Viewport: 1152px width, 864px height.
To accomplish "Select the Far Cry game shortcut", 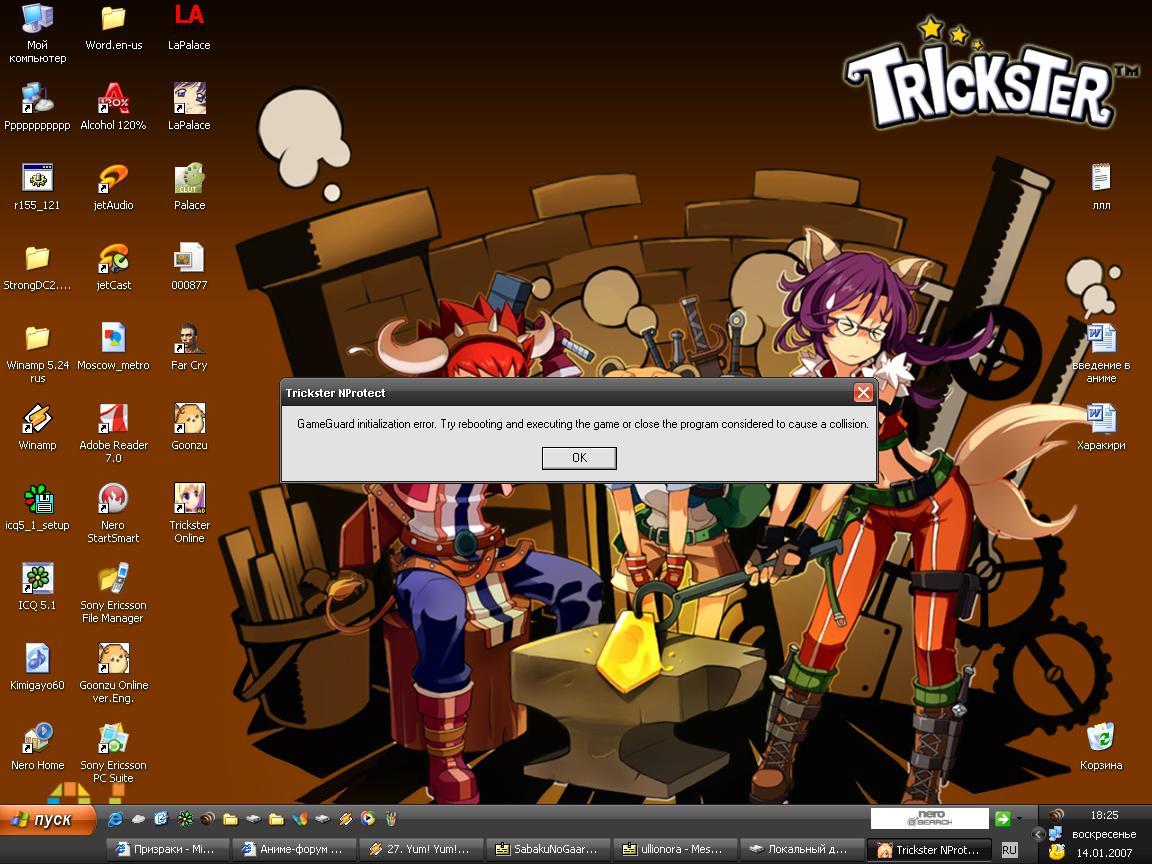I will coord(190,347).
